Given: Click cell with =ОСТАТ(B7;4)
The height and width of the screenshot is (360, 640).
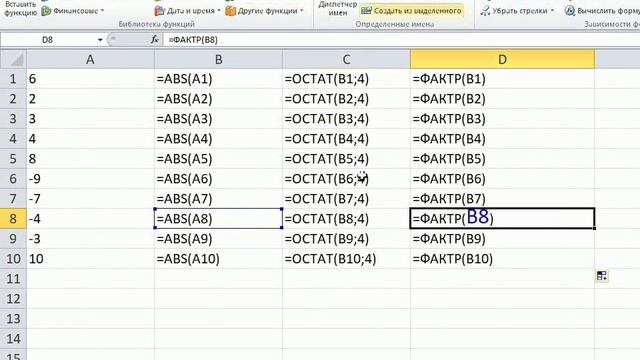Looking at the screenshot, I should pyautogui.click(x=346, y=199).
